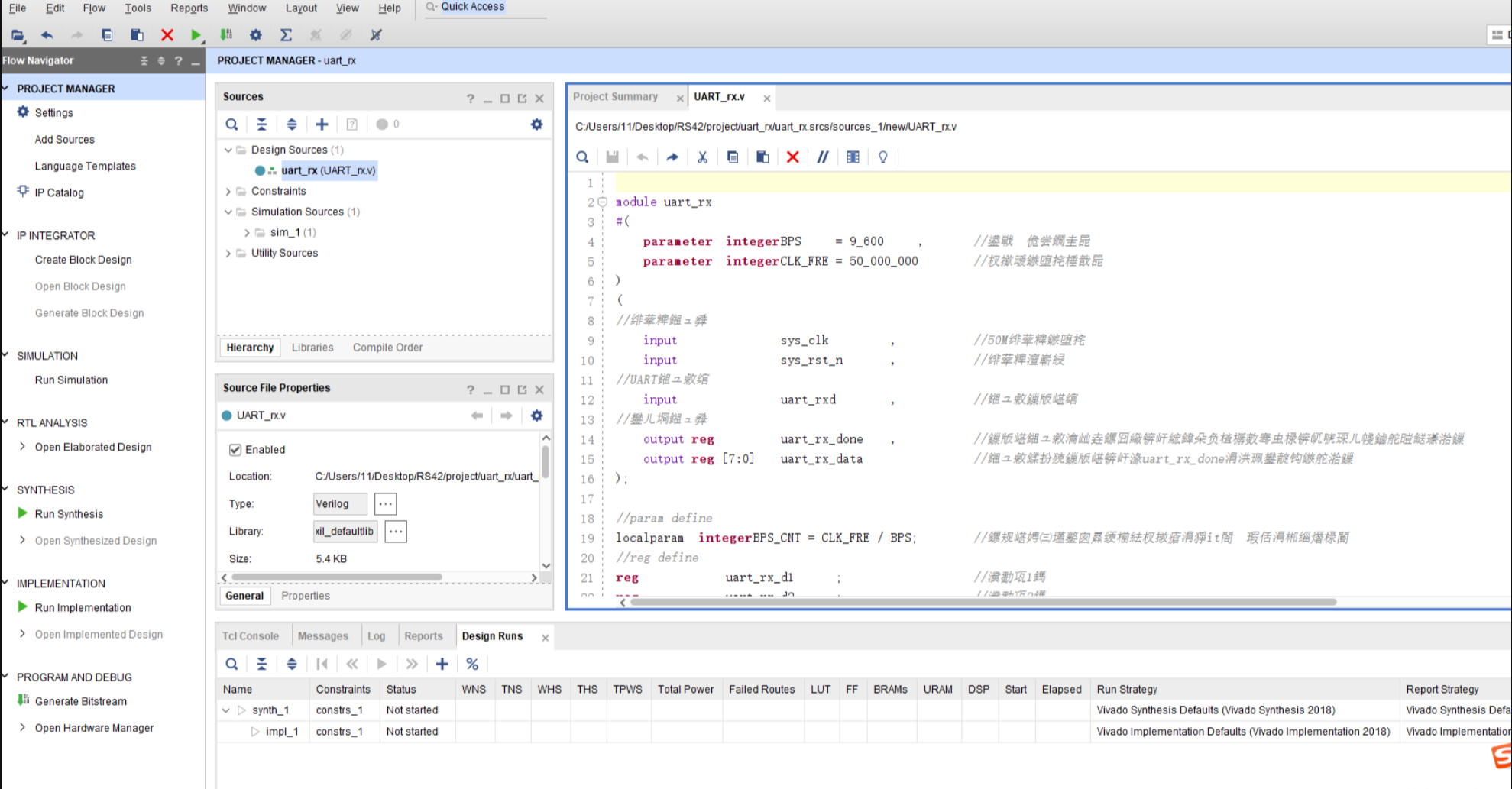Viewport: 1512px width, 789px height.
Task: Add a new run with plus icon in Design Runs
Action: click(x=442, y=665)
